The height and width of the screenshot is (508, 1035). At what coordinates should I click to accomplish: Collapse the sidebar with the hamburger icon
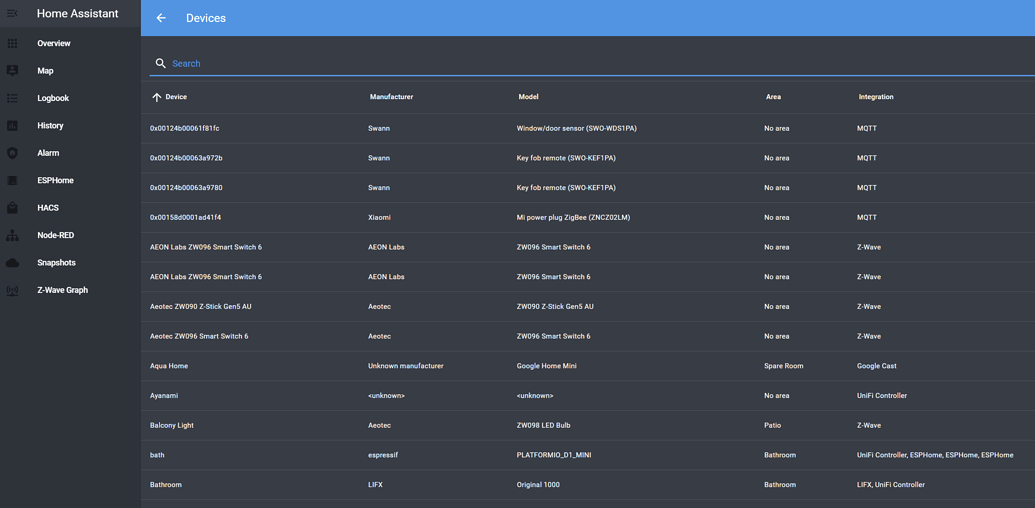12,13
